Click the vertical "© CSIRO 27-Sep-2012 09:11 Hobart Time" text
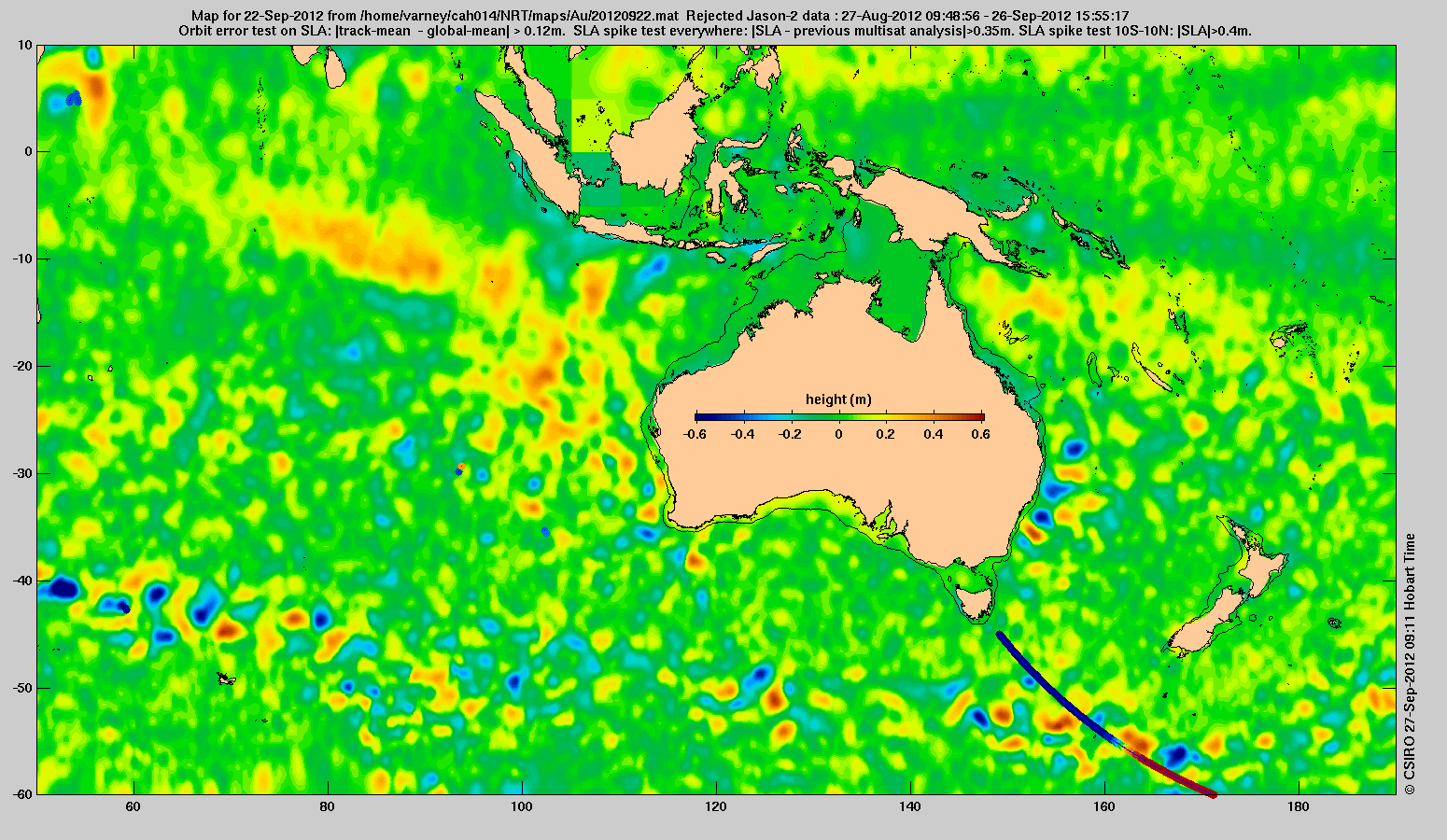This screenshot has width=1447, height=840. click(x=1410, y=664)
